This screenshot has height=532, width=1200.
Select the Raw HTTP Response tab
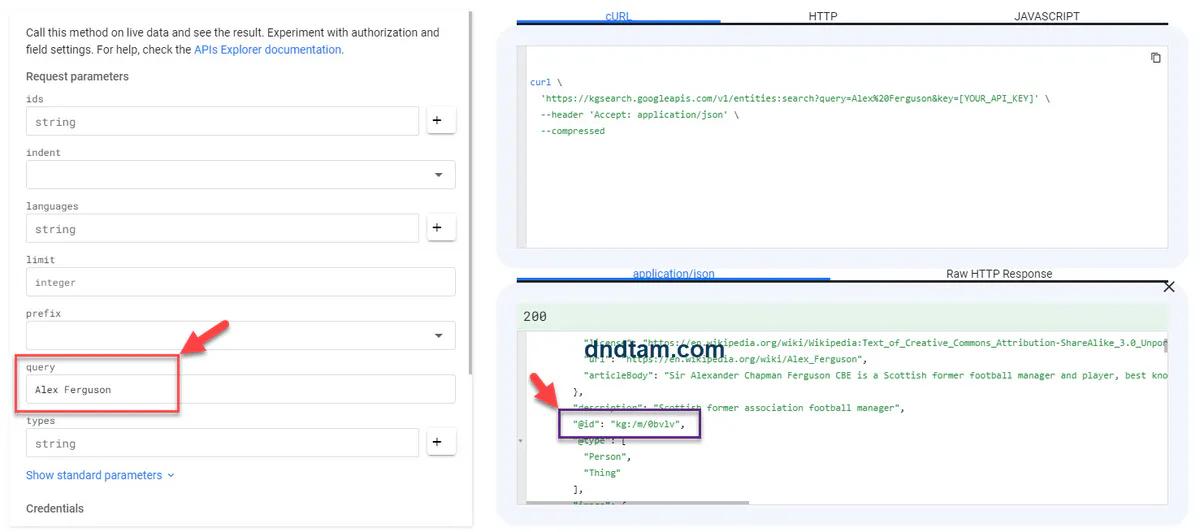pos(999,274)
